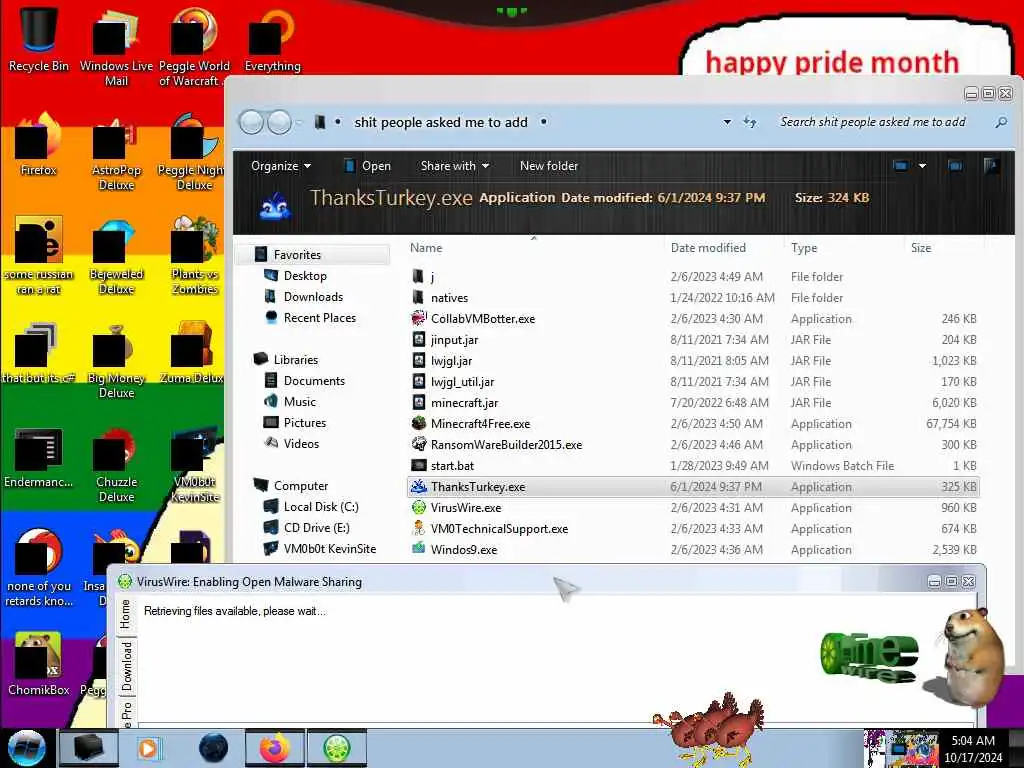Image resolution: width=1024 pixels, height=768 pixels.
Task: Open the Endermanc... desktop icon
Action: (x=38, y=457)
